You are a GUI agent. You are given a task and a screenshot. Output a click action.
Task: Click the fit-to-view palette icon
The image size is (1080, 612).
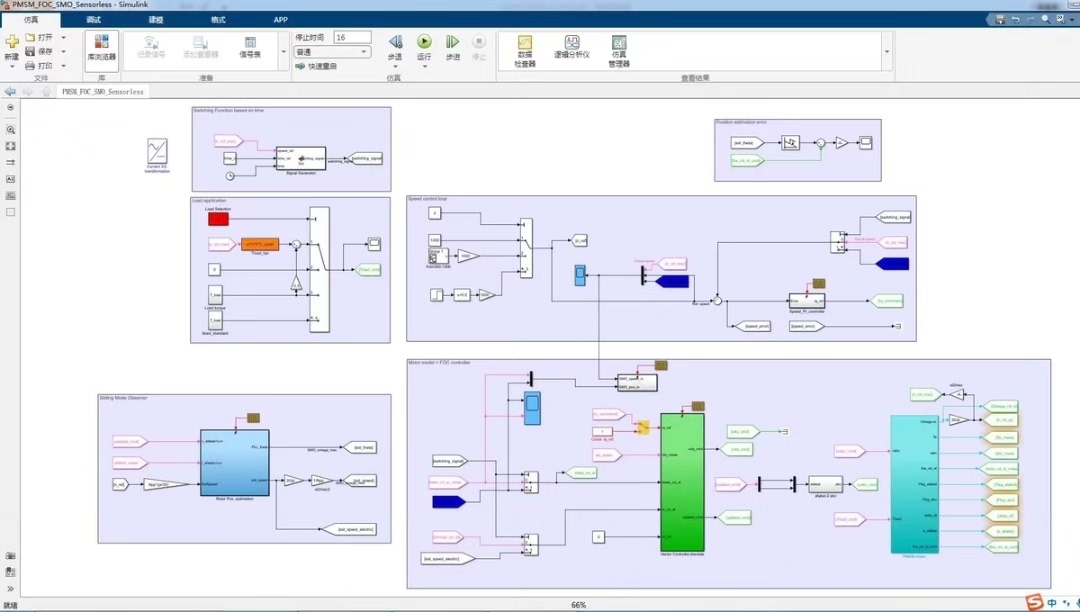pyautogui.click(x=10, y=146)
